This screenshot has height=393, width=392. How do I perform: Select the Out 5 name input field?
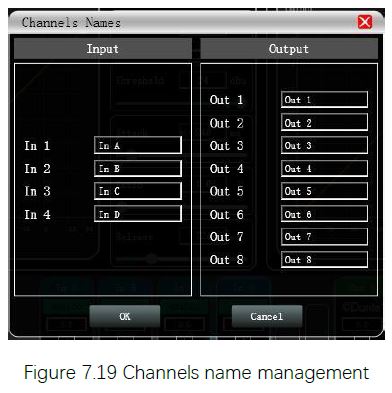324,191
